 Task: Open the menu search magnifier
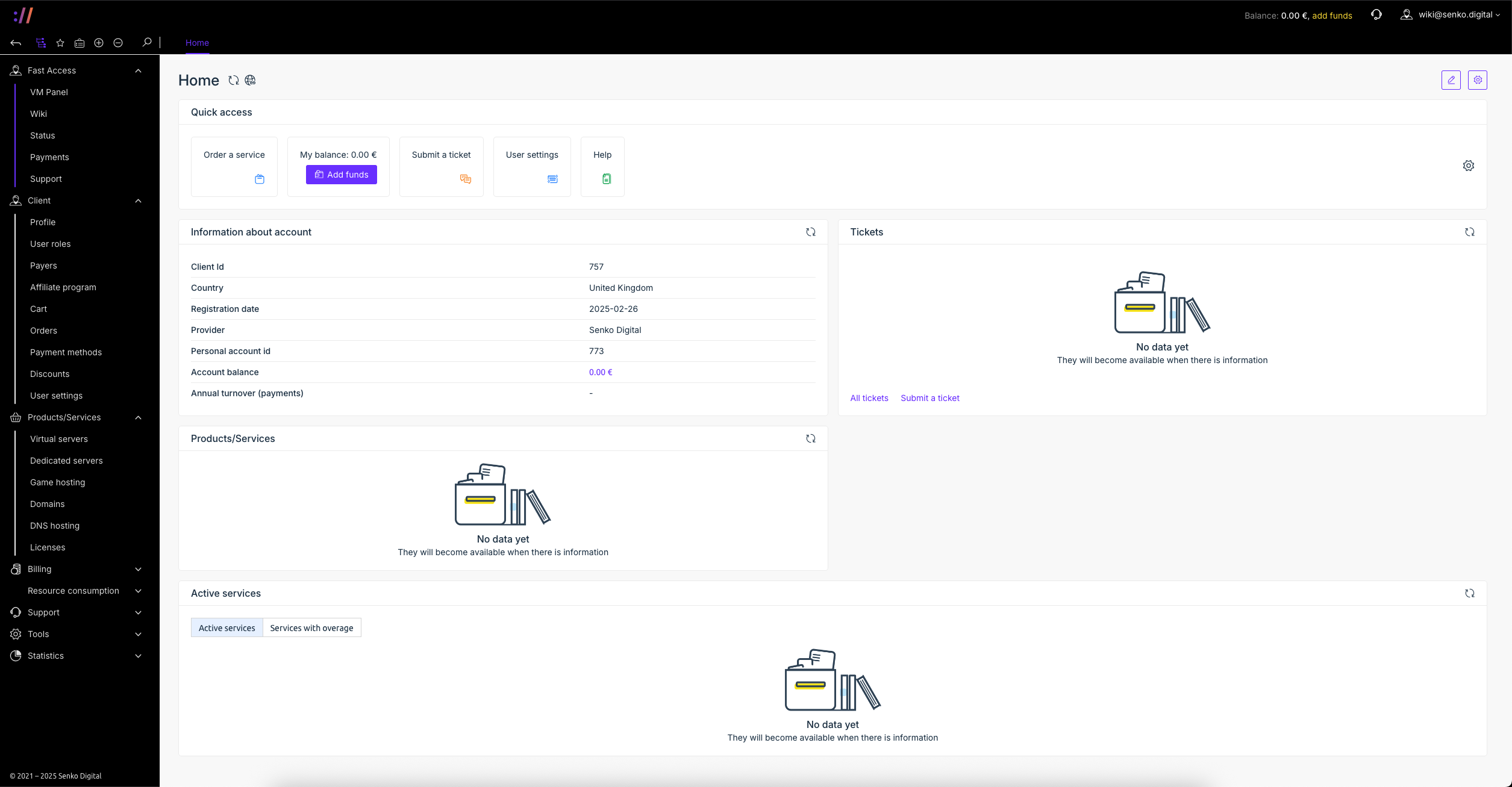click(146, 42)
